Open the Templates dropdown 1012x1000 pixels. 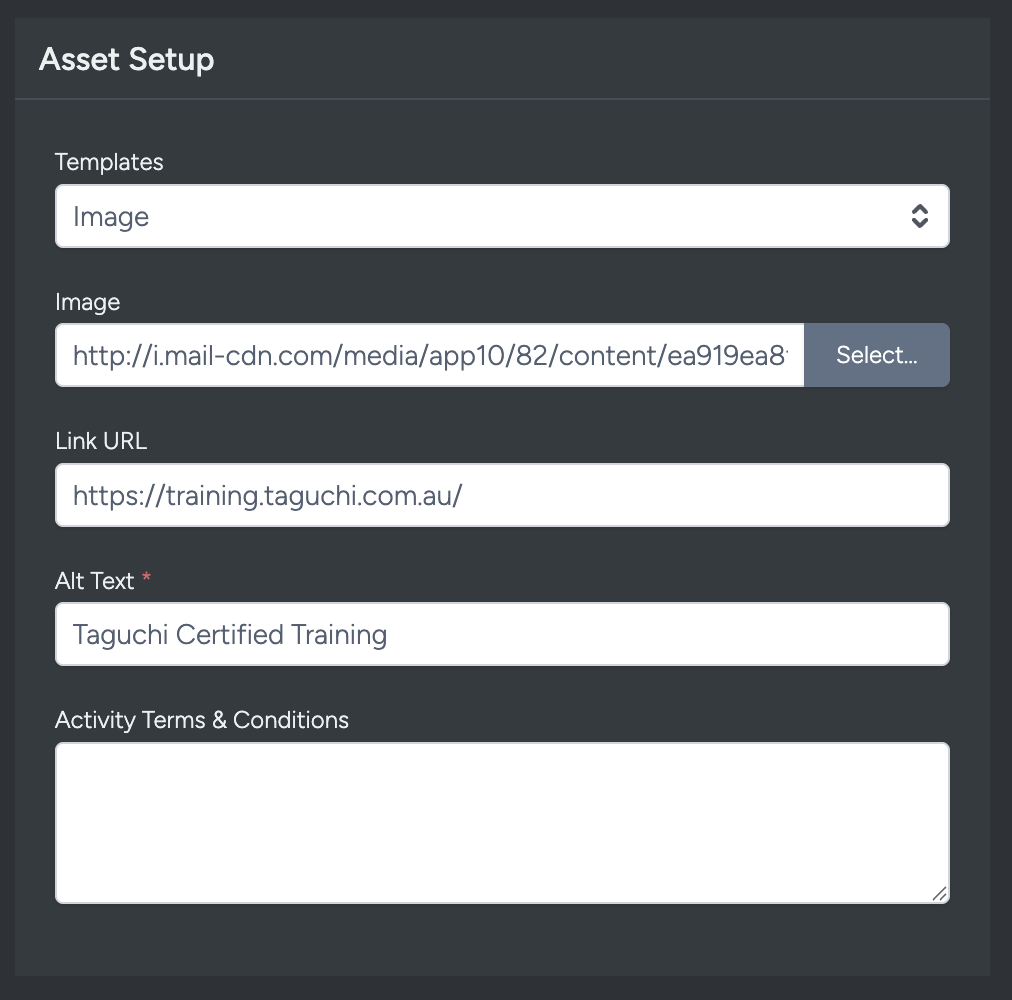(x=500, y=215)
